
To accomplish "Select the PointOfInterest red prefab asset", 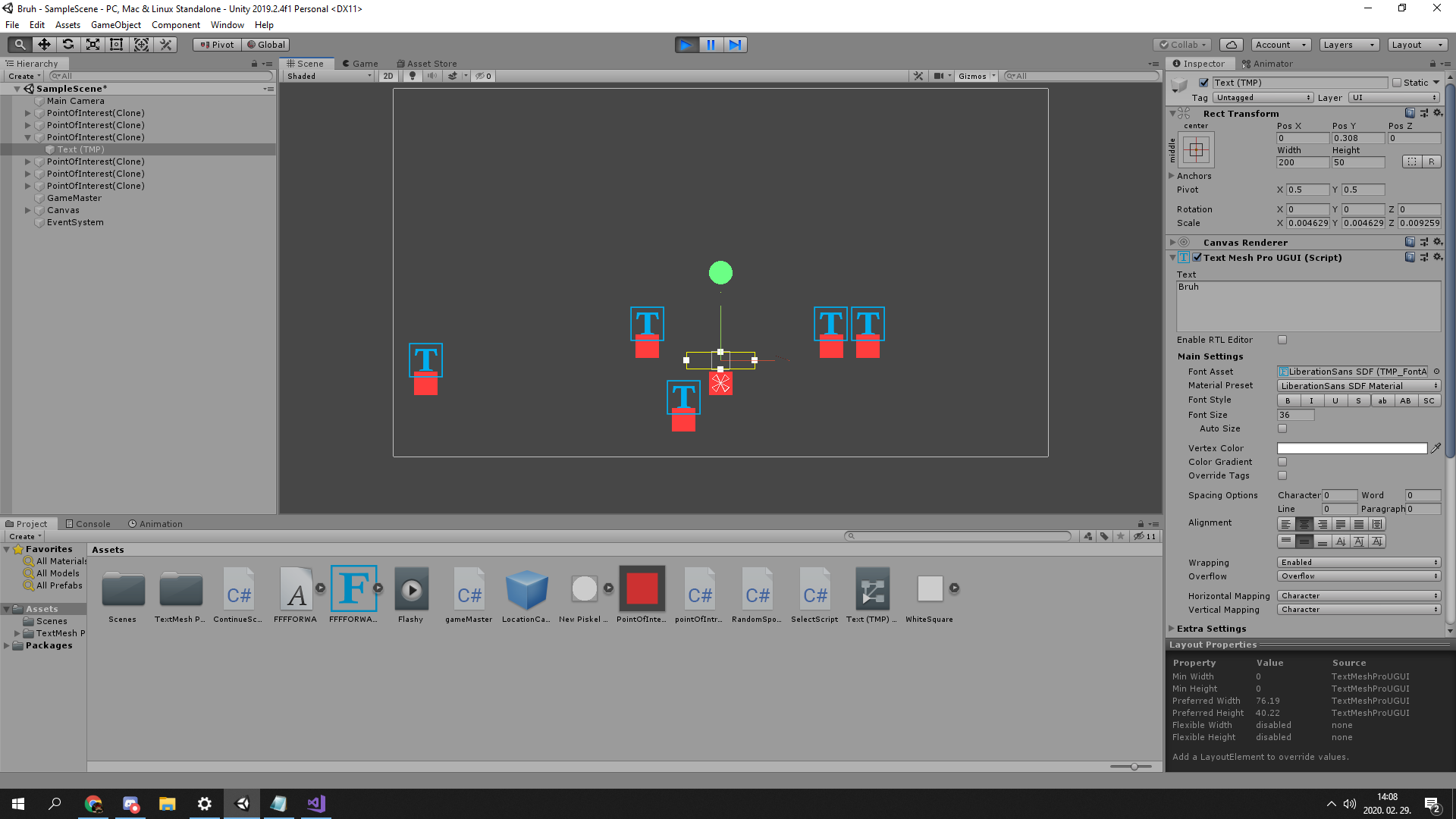I will tap(642, 588).
